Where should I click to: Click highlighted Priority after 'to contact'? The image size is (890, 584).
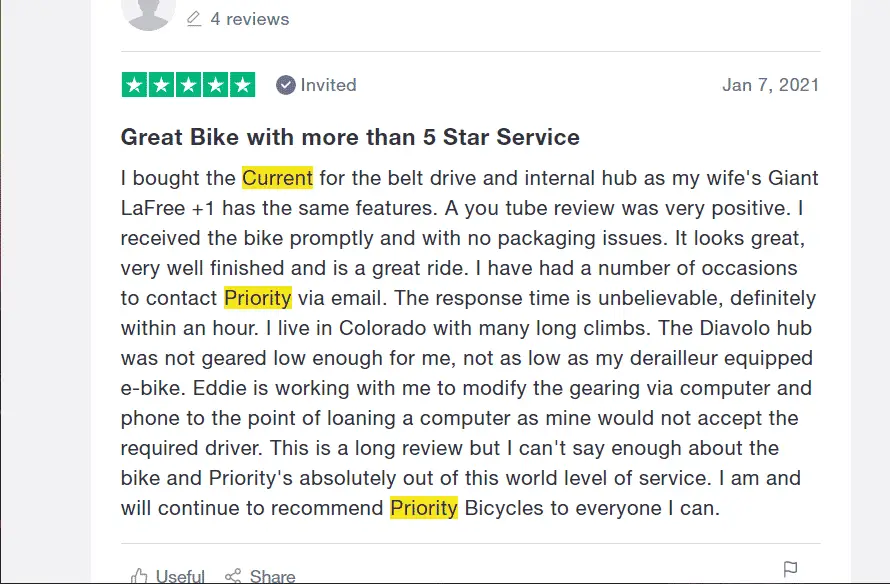[x=258, y=298]
